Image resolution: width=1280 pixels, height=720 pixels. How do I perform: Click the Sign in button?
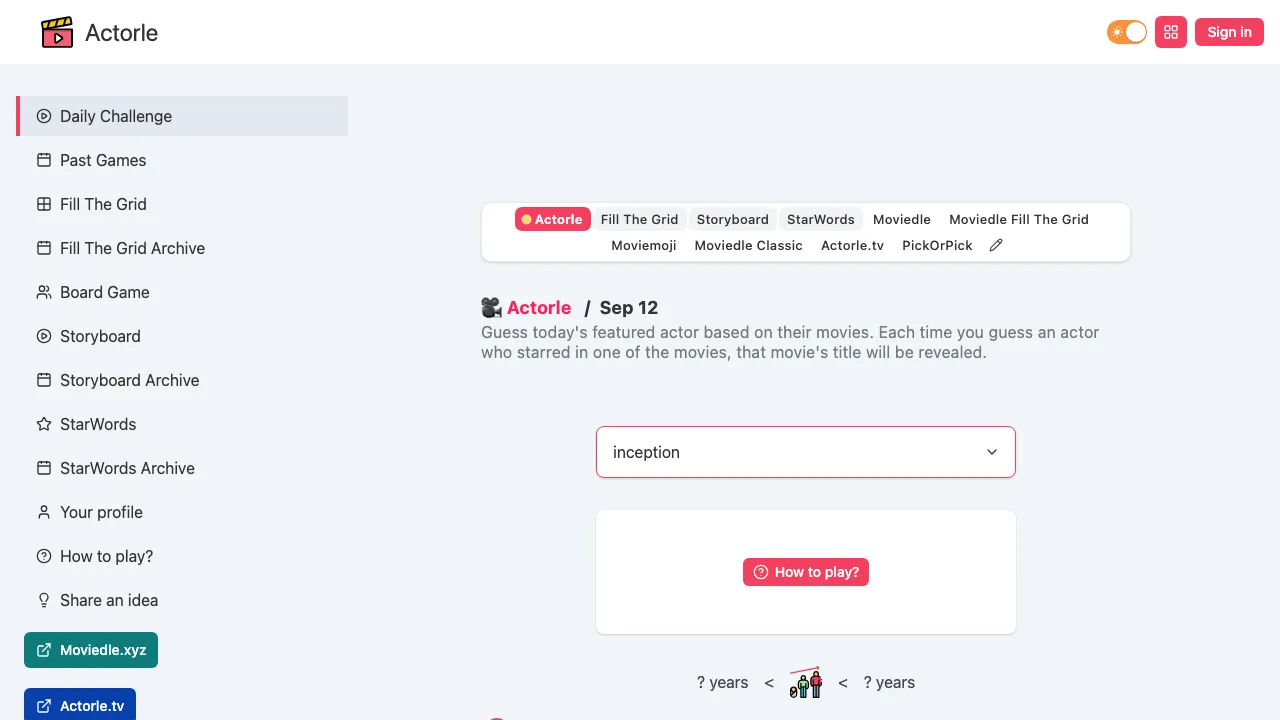(1229, 32)
